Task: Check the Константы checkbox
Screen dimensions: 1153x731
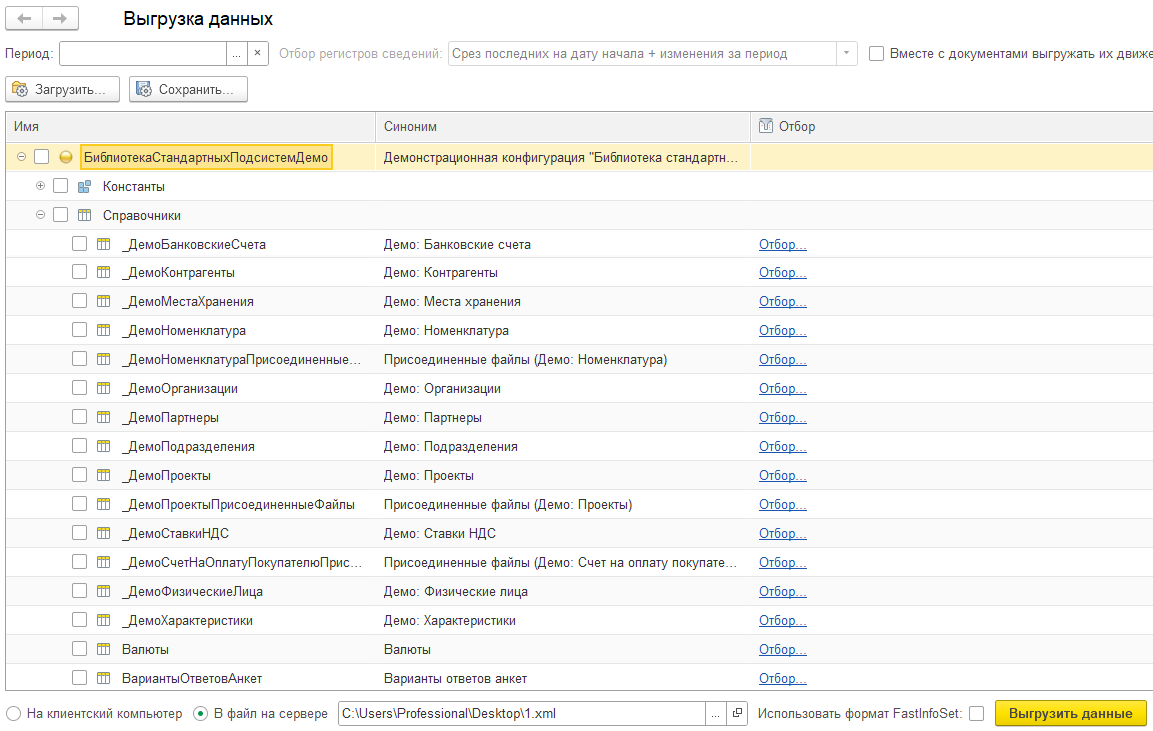Action: [60, 186]
